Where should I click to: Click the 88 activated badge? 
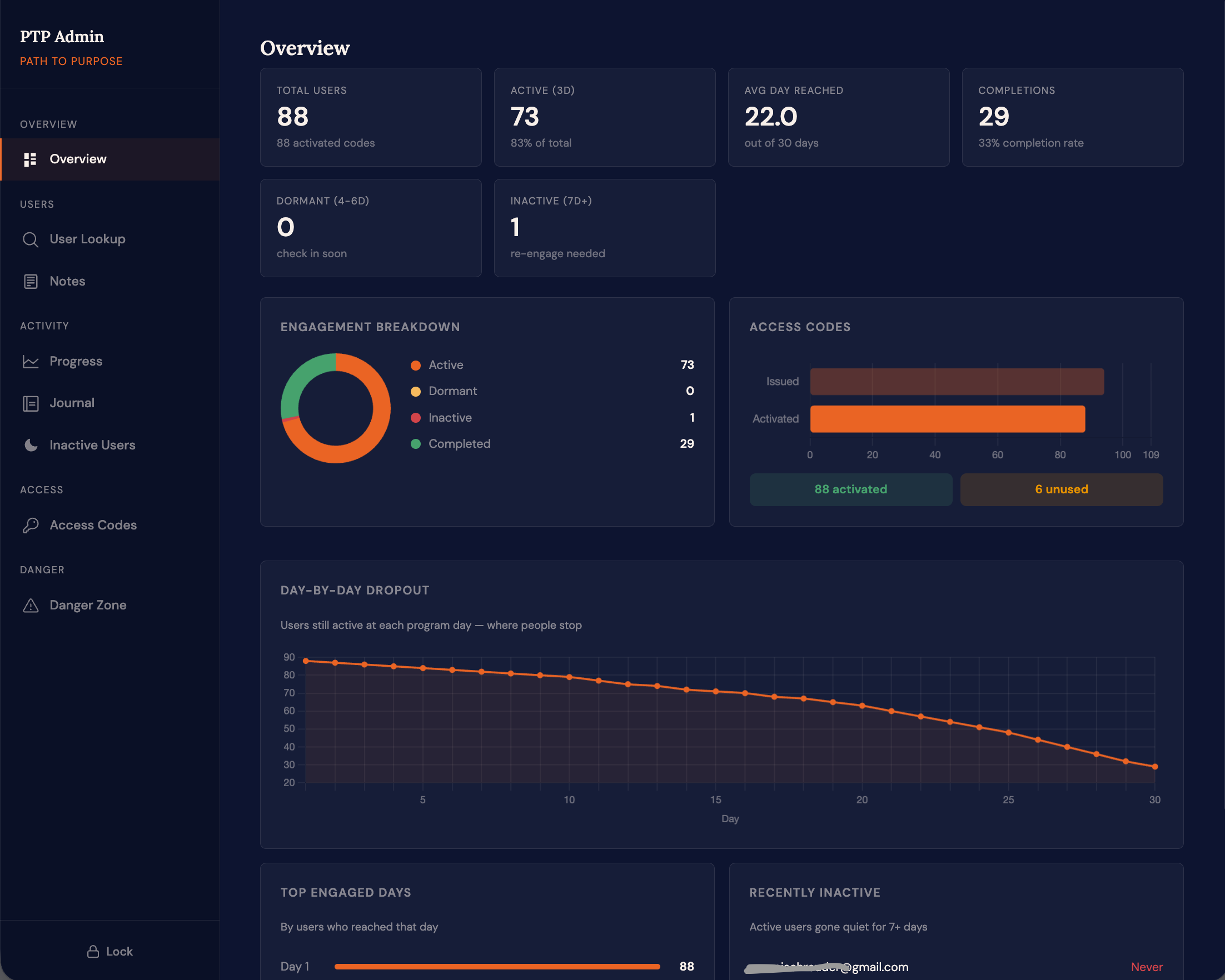[850, 489]
